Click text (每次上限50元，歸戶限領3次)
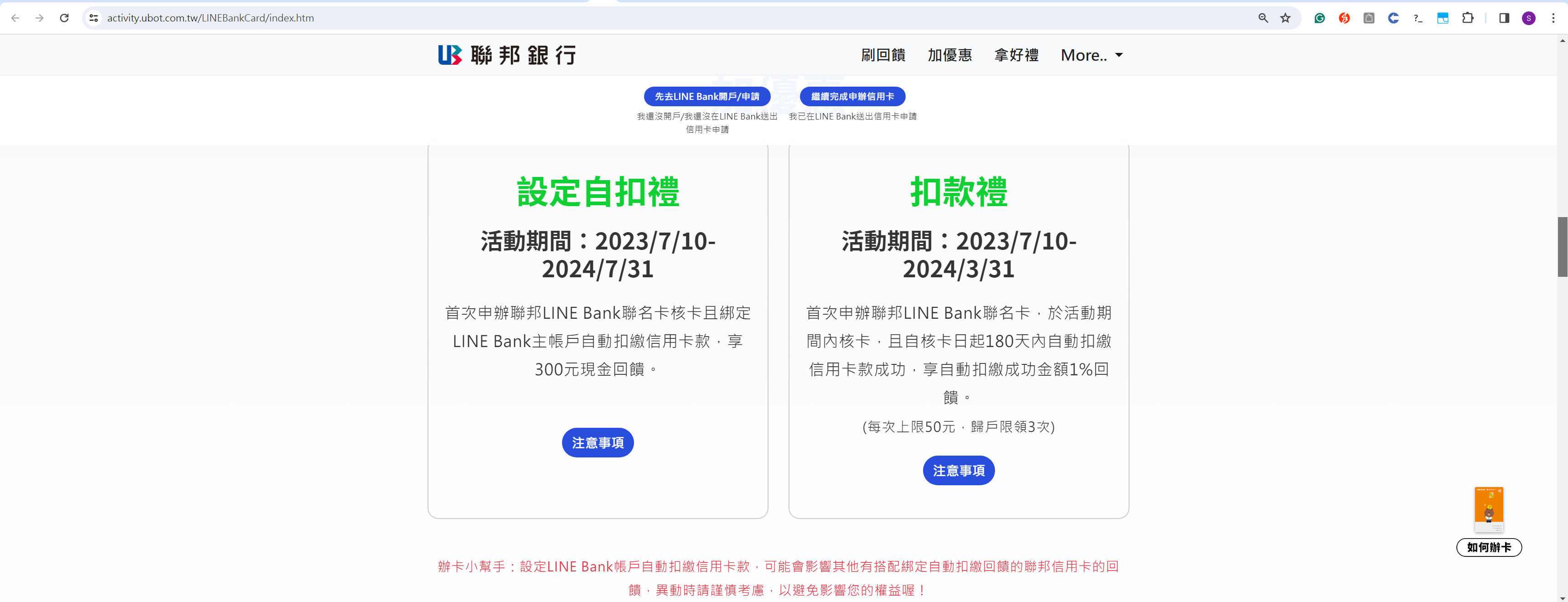 958,426
